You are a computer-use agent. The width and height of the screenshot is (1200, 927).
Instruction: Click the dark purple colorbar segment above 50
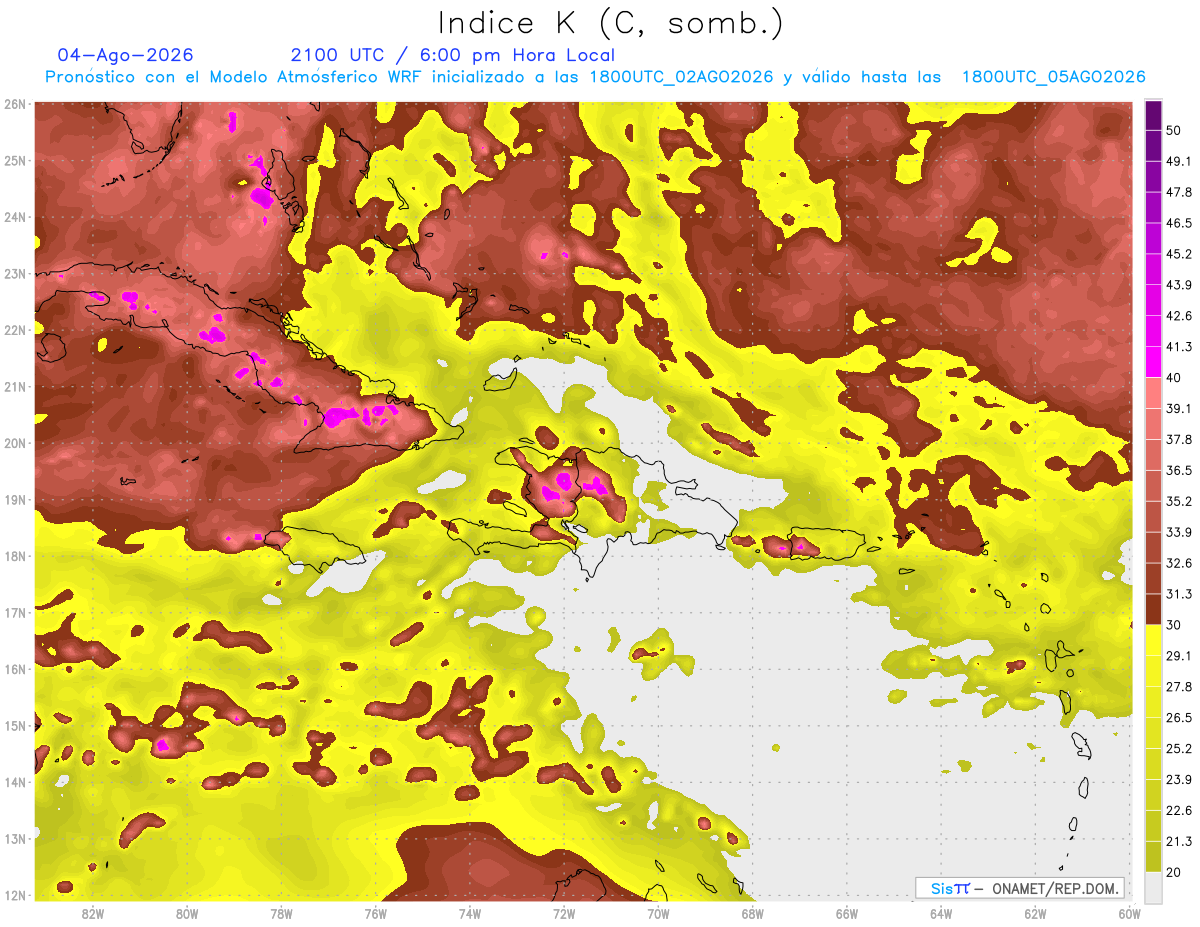(x=1153, y=116)
